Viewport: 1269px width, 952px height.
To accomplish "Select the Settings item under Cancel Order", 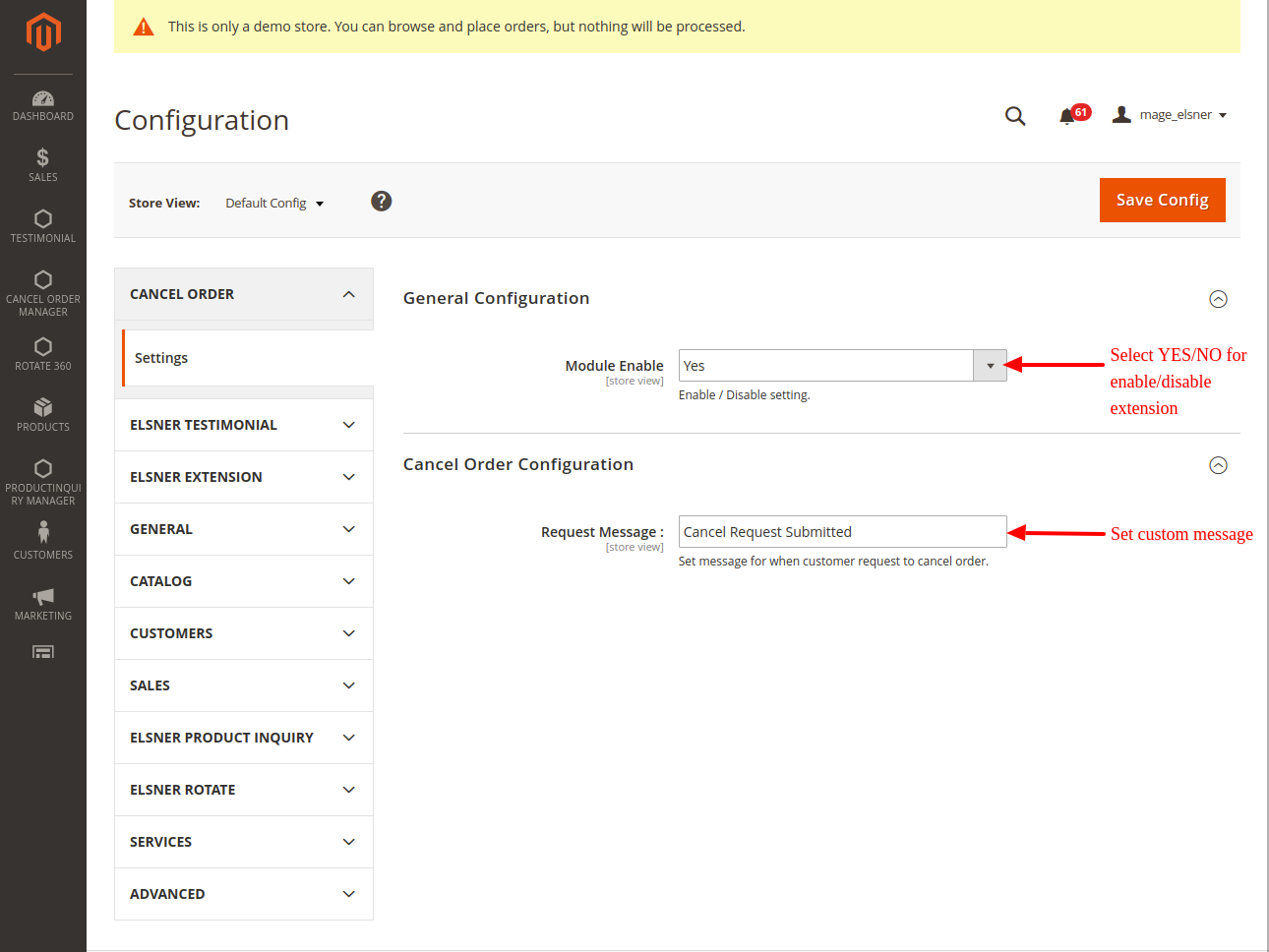I will [161, 358].
